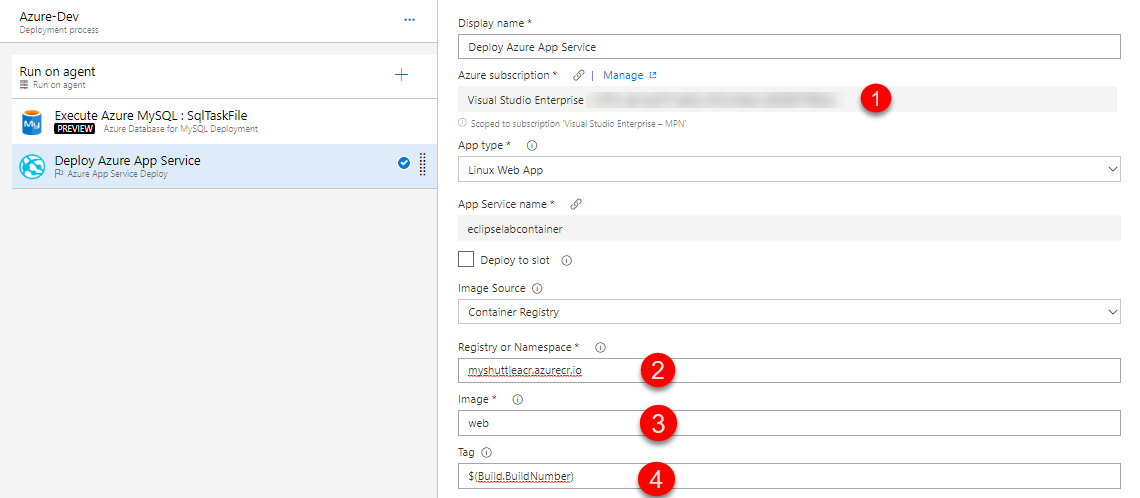This screenshot has width=1140, height=498.
Task: Open the App type Linux Web App dropdown
Action: pyautogui.click(x=789, y=169)
